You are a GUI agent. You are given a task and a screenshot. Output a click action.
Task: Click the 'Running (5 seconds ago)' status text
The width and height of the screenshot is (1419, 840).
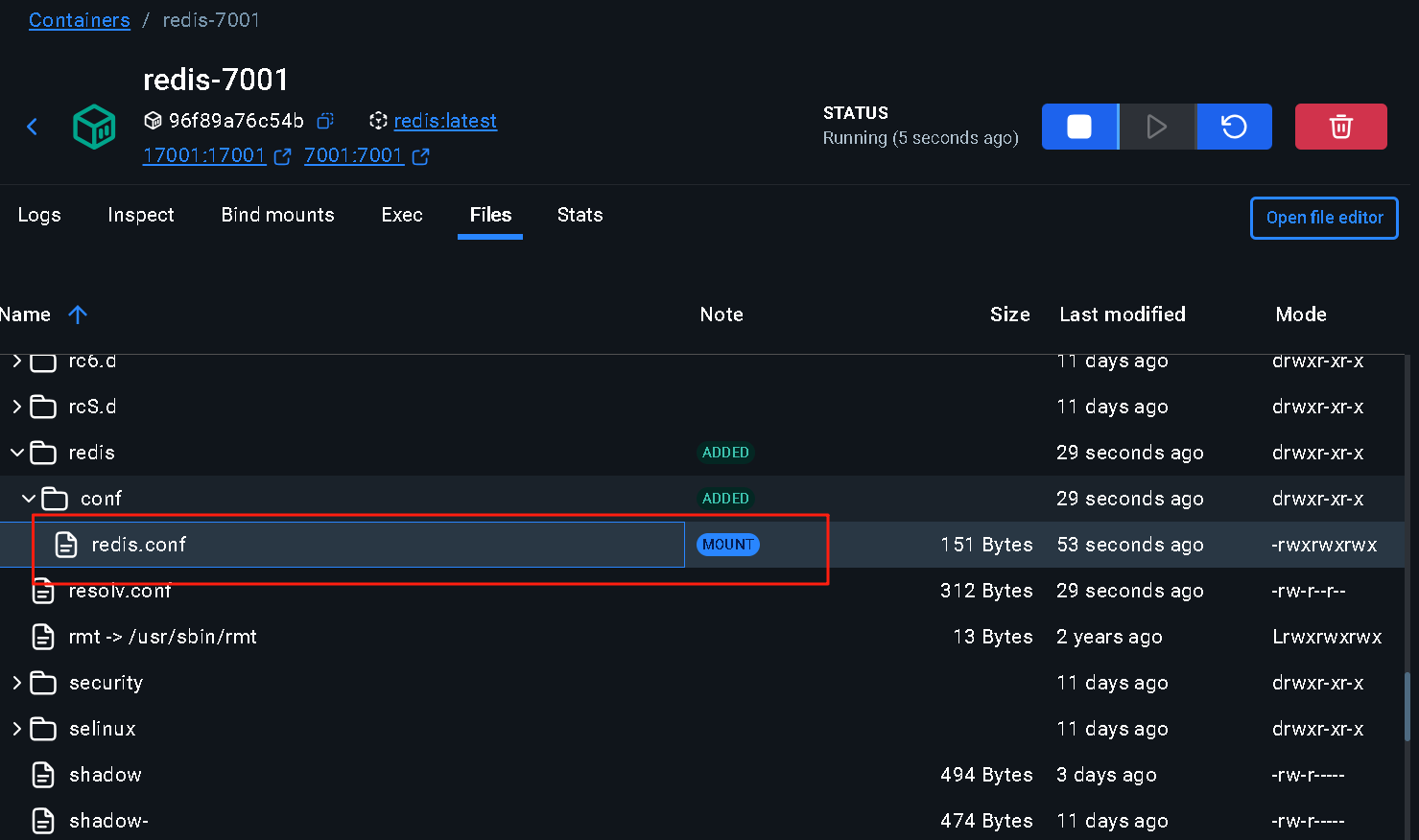tap(921, 138)
